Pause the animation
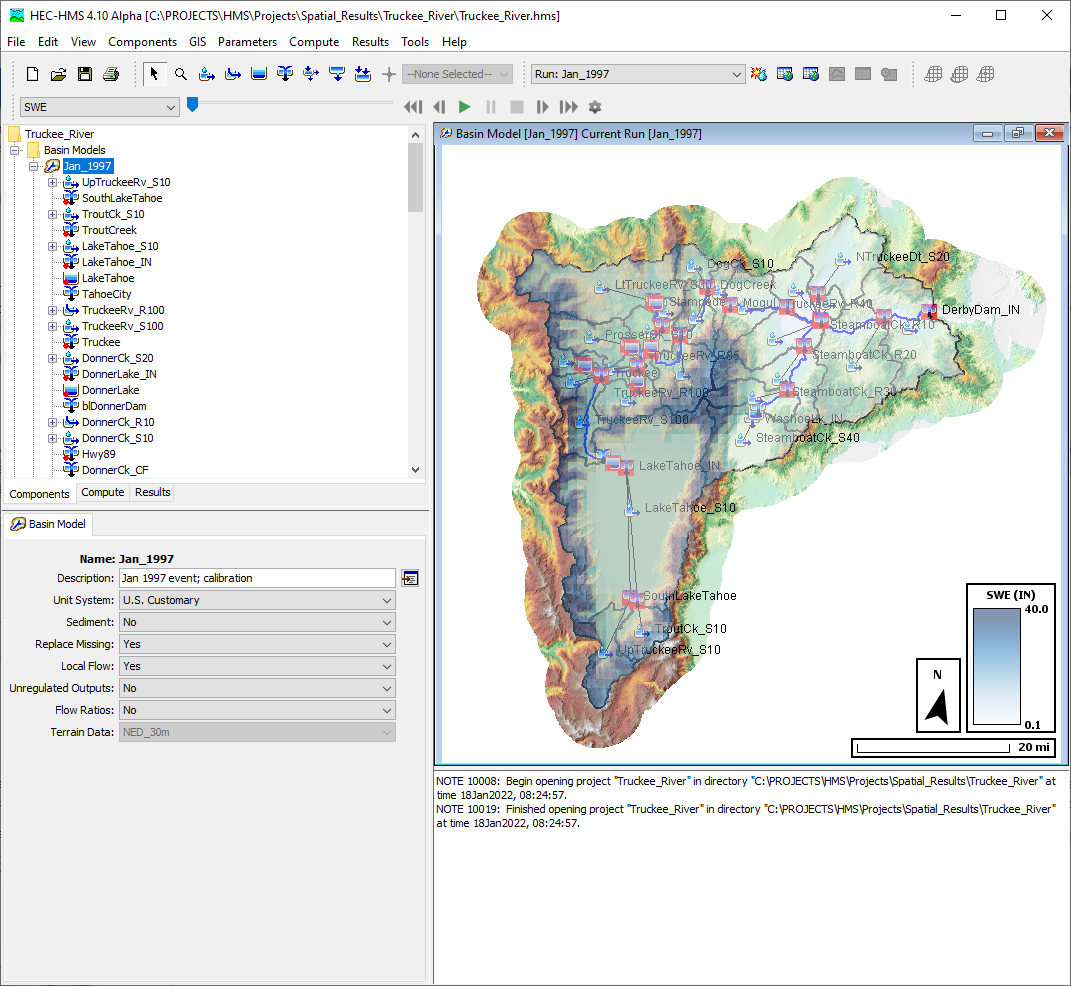The width and height of the screenshot is (1071, 986). tap(490, 107)
